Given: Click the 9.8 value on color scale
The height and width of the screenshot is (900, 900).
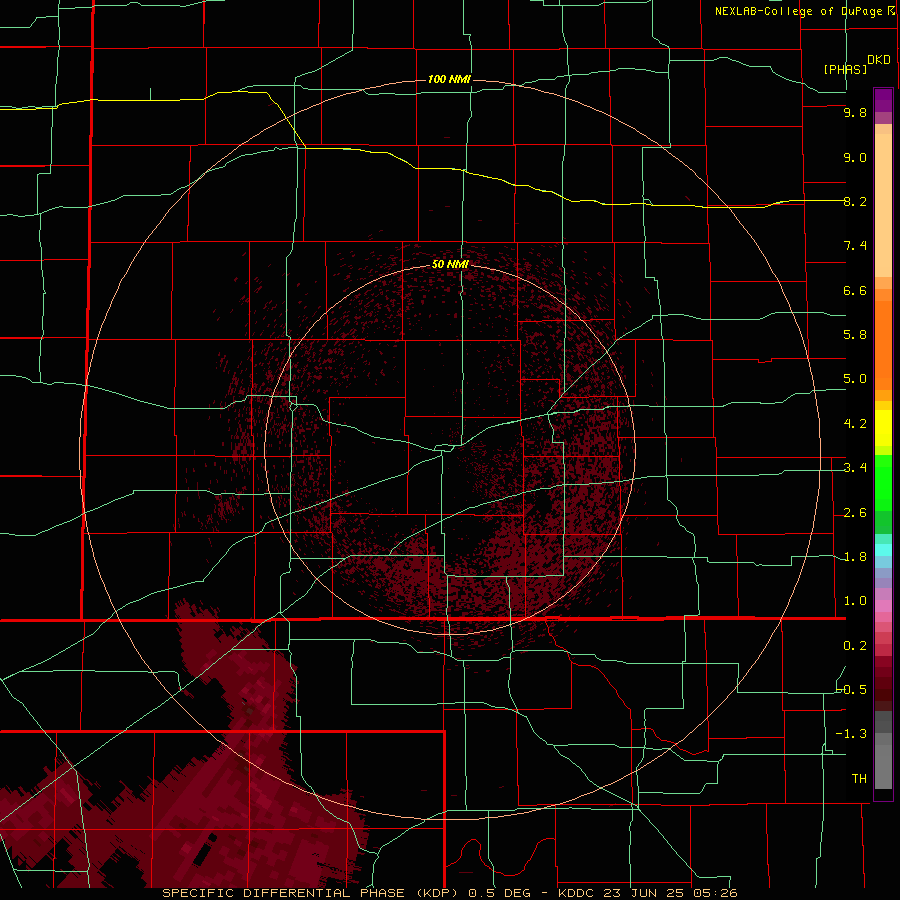Looking at the screenshot, I should pyautogui.click(x=855, y=112).
